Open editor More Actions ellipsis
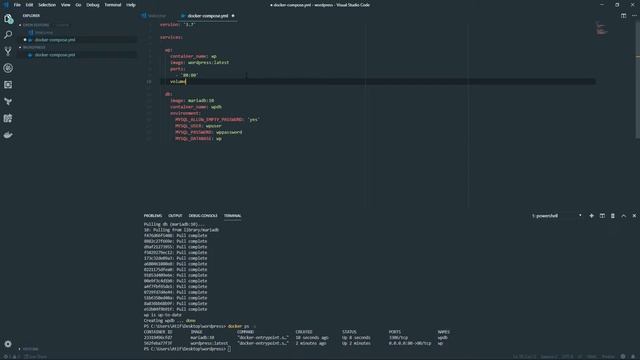The image size is (640, 360). 634,16
